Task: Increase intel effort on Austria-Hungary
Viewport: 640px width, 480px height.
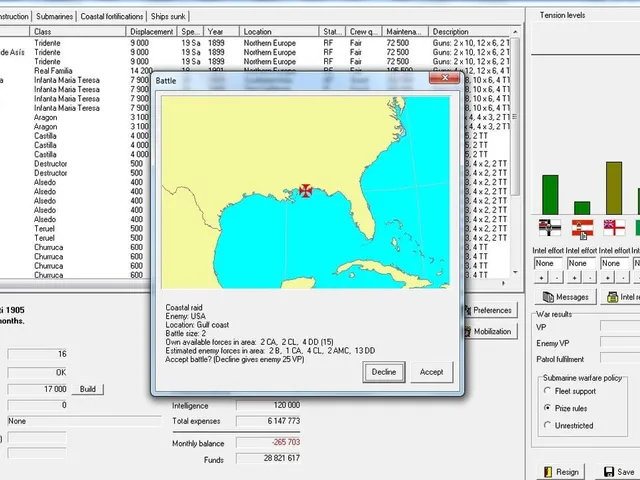Action: [574, 278]
